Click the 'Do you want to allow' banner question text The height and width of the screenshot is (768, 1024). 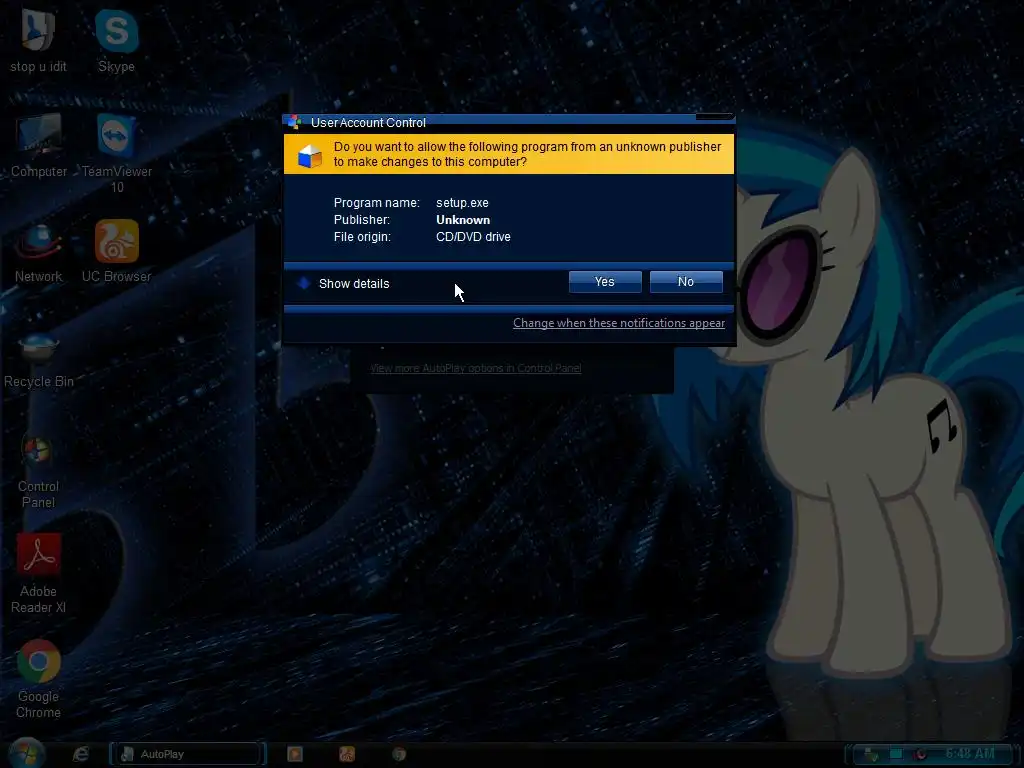pos(527,154)
